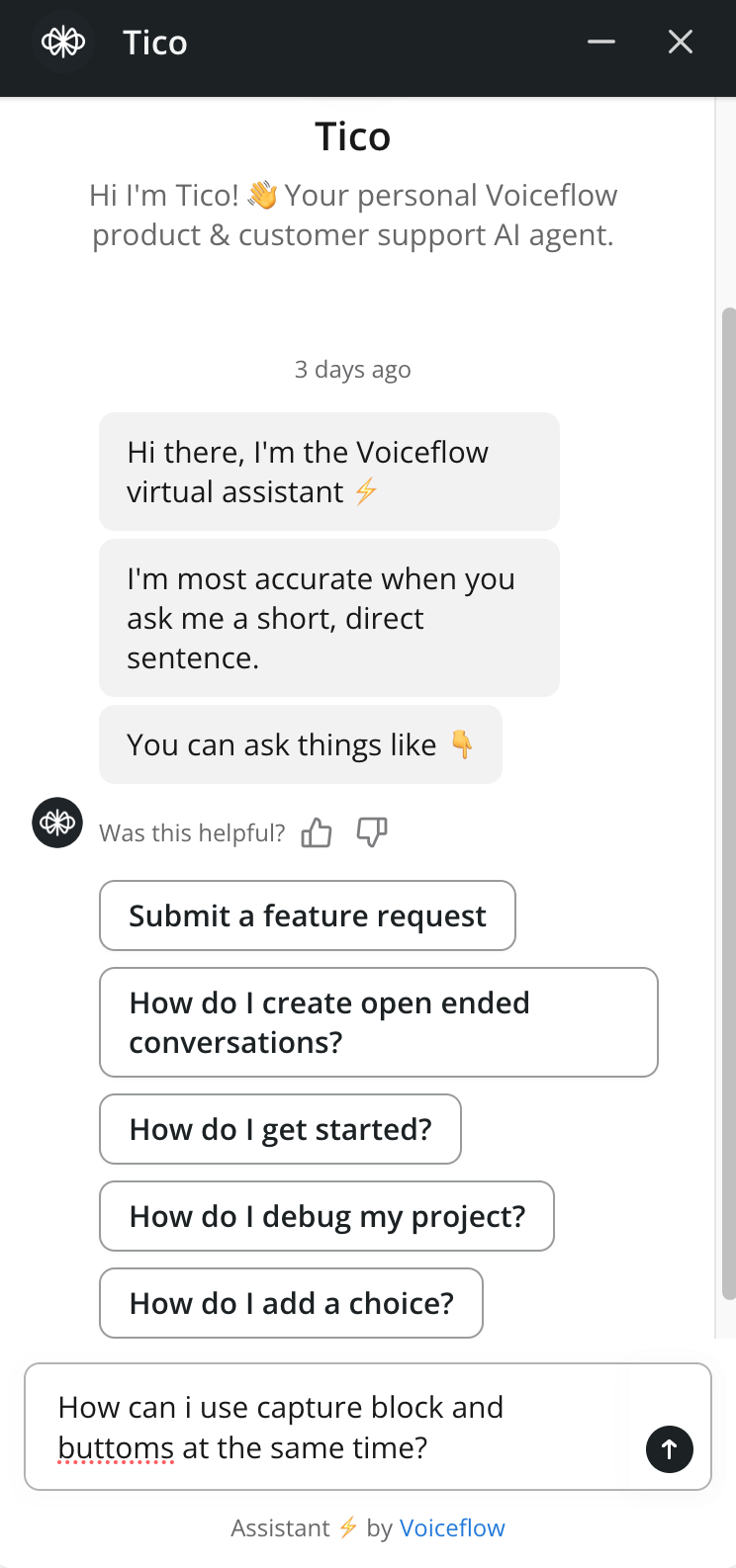The height and width of the screenshot is (1568, 736).
Task: Click the misspelled word buttoms in input
Action: [x=116, y=1448]
